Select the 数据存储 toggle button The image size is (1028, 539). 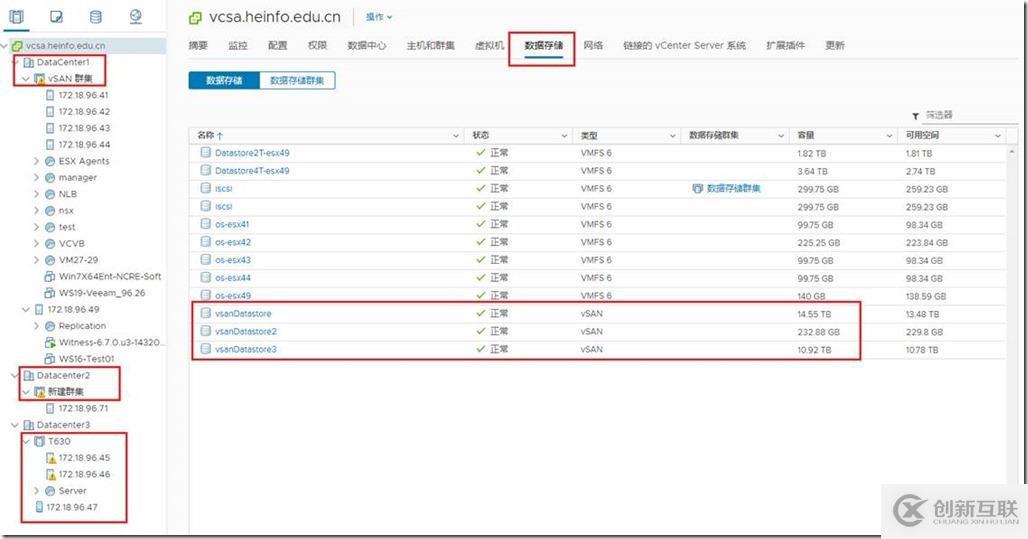tap(224, 81)
